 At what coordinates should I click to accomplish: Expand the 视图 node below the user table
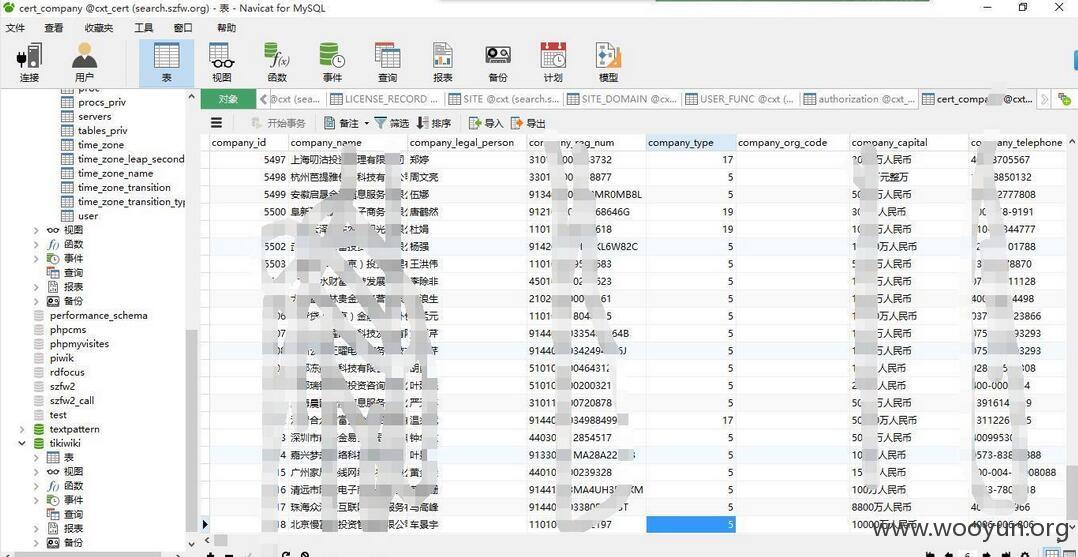tap(36, 230)
